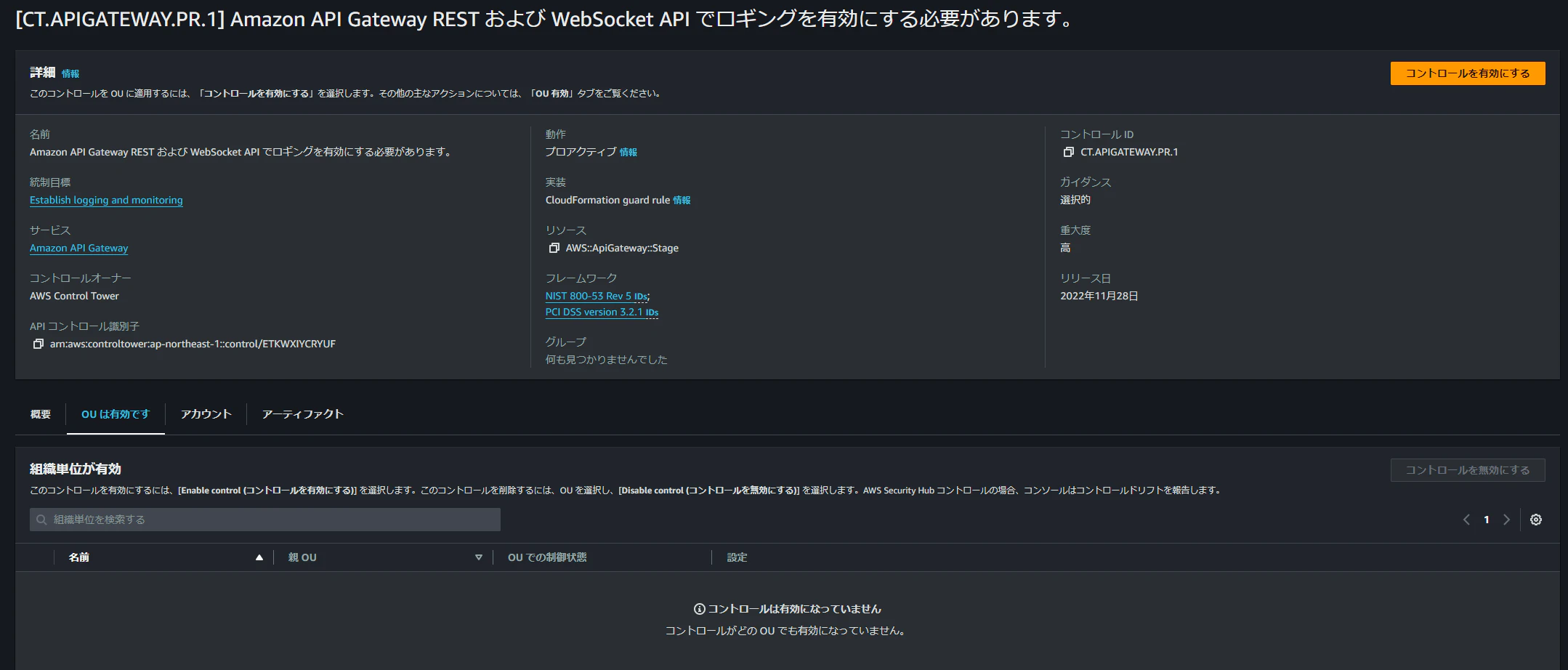Click the AWS Control Tower owner text
1568x670 pixels.
[x=74, y=296]
